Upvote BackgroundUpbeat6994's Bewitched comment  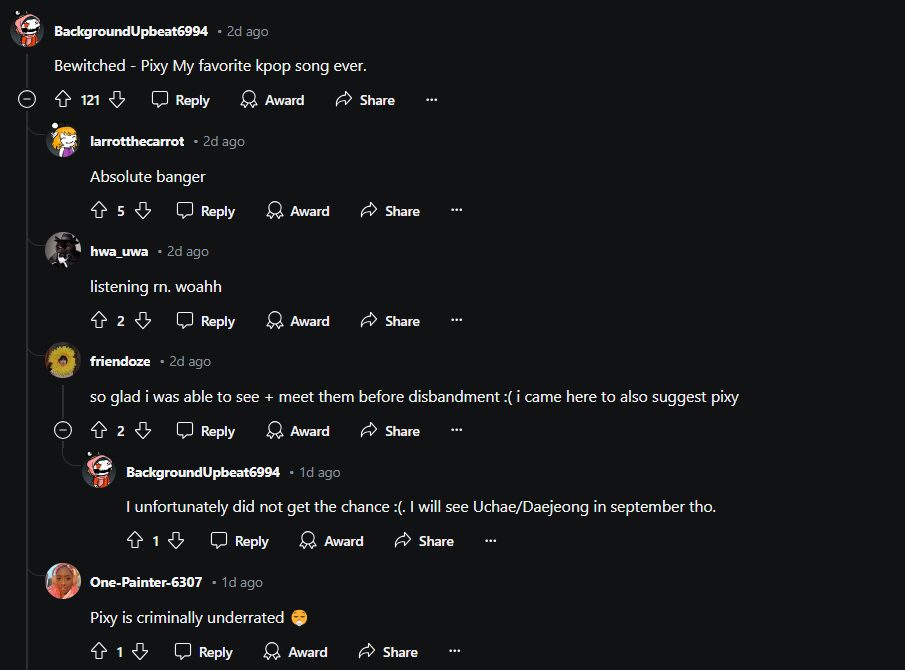coord(63,100)
